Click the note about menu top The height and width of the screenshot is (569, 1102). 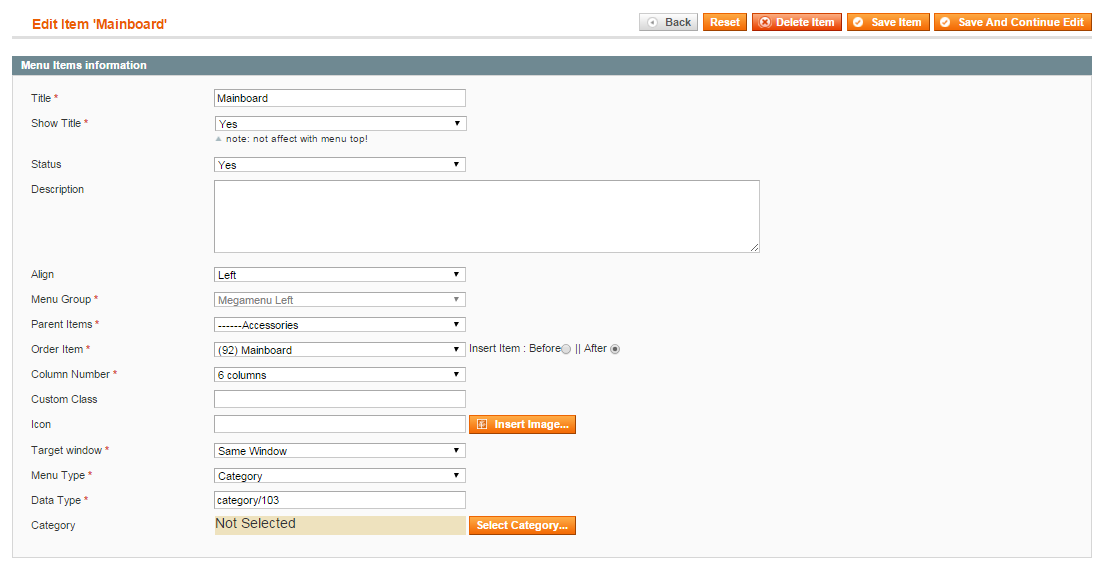point(297,139)
